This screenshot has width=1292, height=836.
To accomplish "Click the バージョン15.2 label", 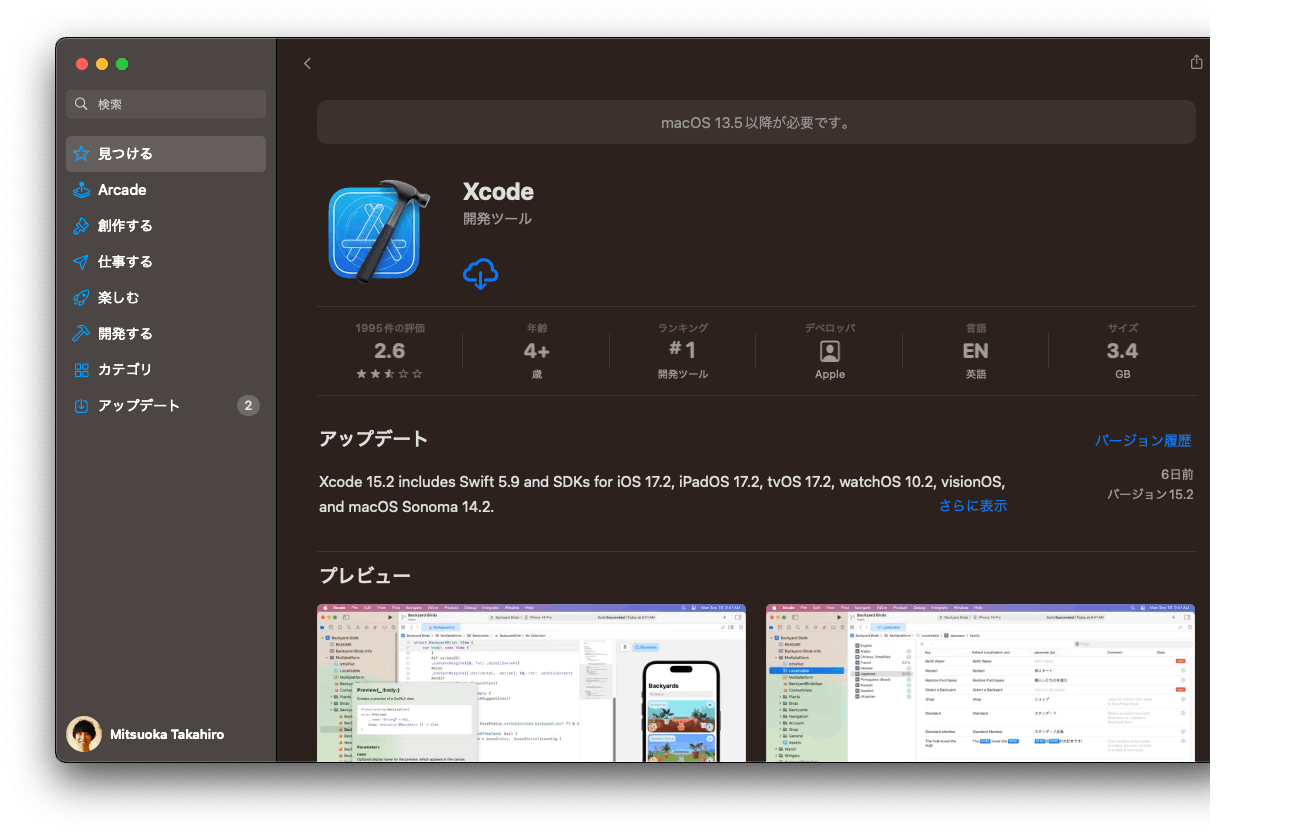I will point(1149,494).
